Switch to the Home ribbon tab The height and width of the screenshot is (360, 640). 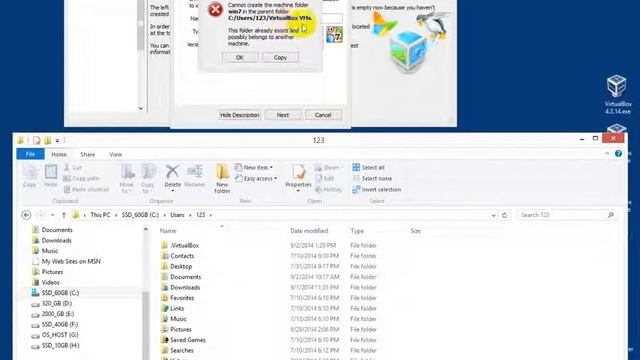[59, 154]
